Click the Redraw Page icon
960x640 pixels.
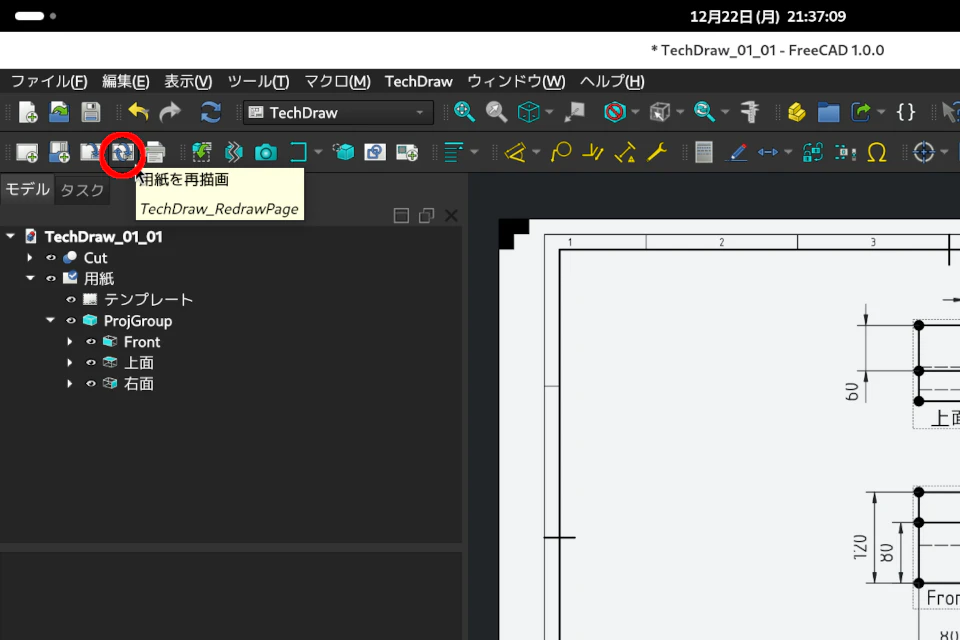tap(122, 152)
